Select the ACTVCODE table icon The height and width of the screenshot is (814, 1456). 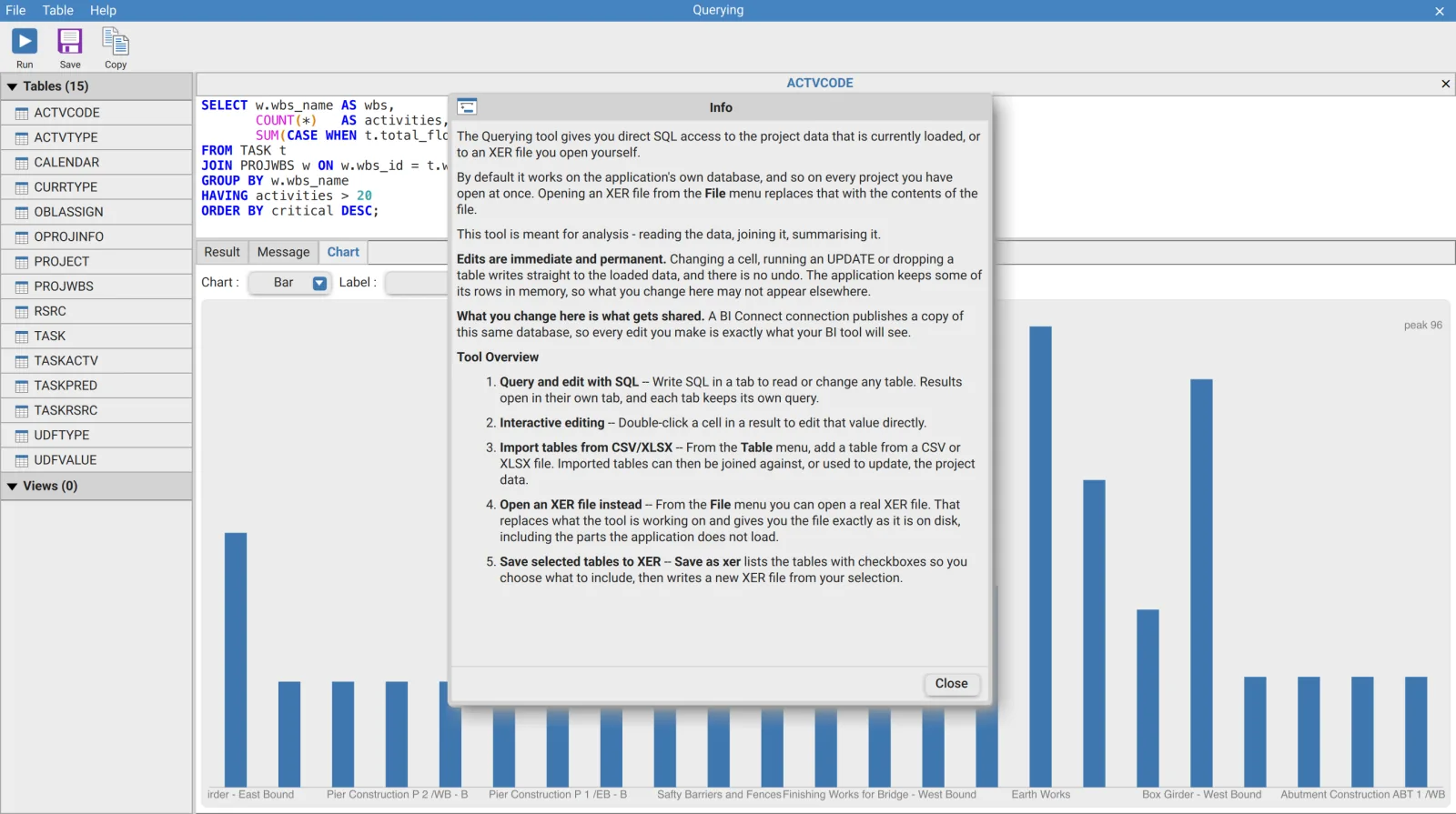(x=22, y=113)
